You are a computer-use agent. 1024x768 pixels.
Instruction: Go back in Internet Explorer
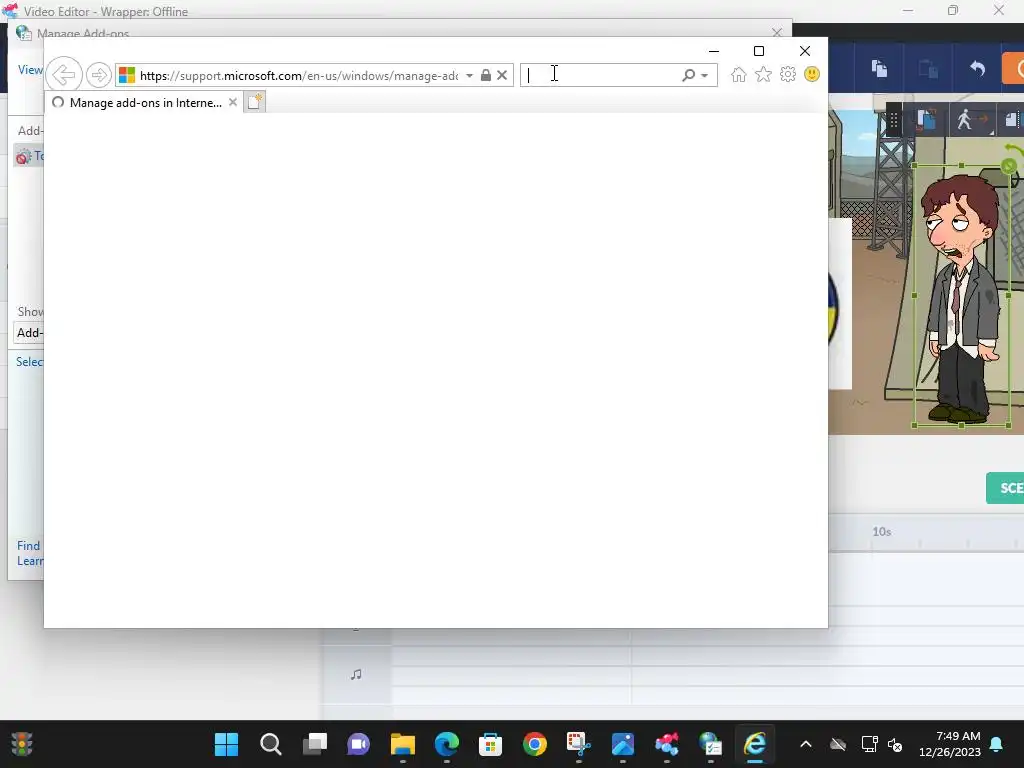(x=64, y=74)
